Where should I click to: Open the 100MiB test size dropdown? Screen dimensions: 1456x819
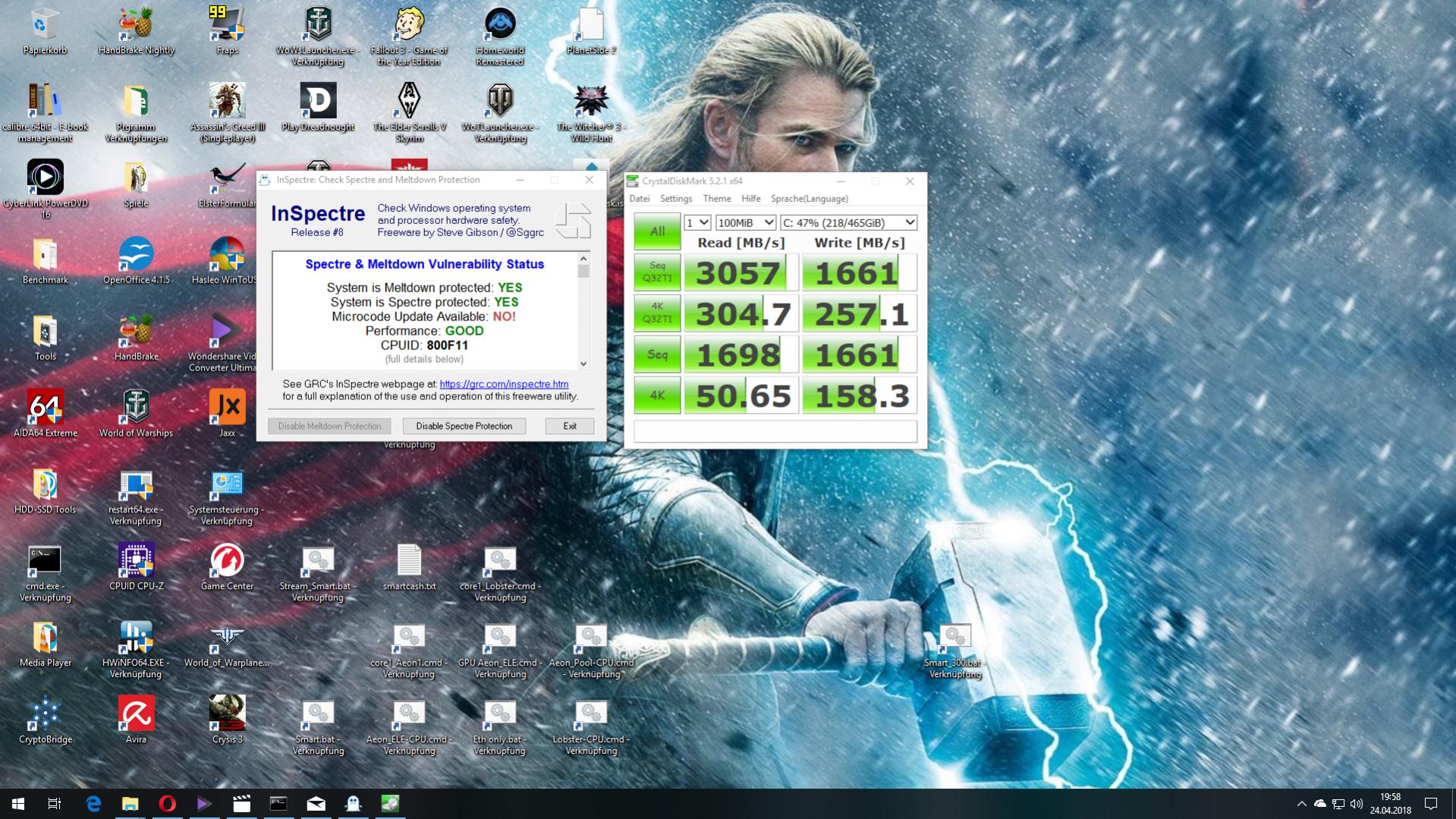point(746,222)
